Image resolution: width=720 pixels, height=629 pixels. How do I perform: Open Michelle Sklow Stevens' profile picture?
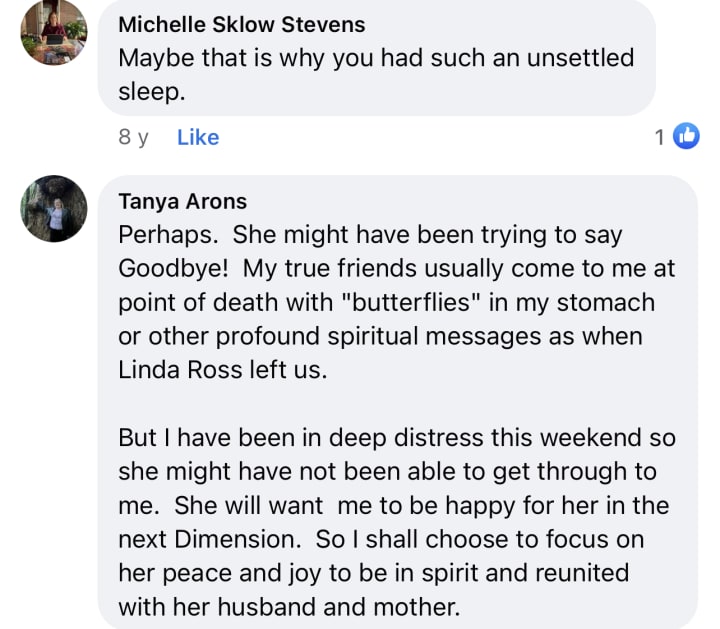coord(53,33)
